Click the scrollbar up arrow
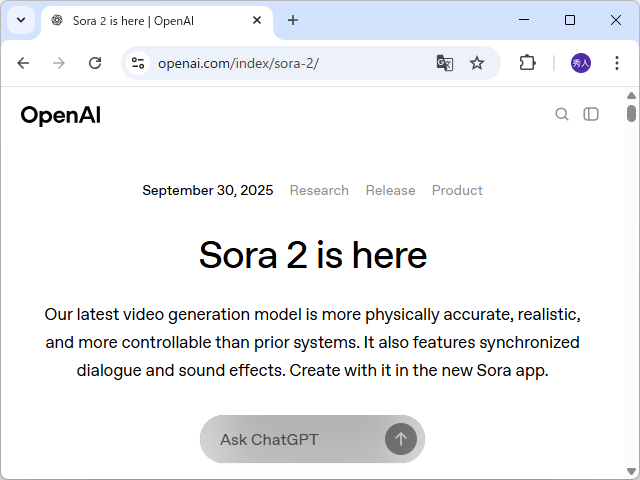Image resolution: width=640 pixels, height=480 pixels. pyautogui.click(x=631, y=95)
